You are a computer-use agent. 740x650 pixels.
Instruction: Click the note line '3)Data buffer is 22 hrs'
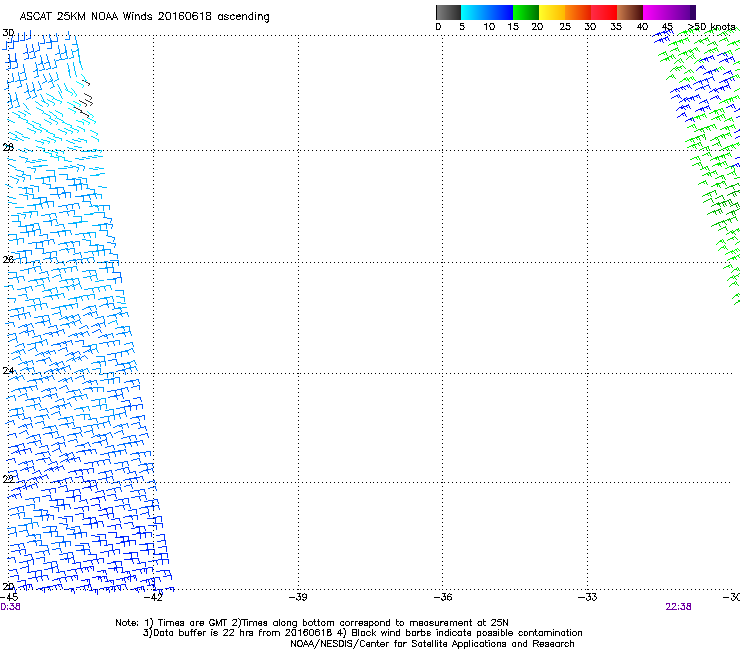coord(362,633)
